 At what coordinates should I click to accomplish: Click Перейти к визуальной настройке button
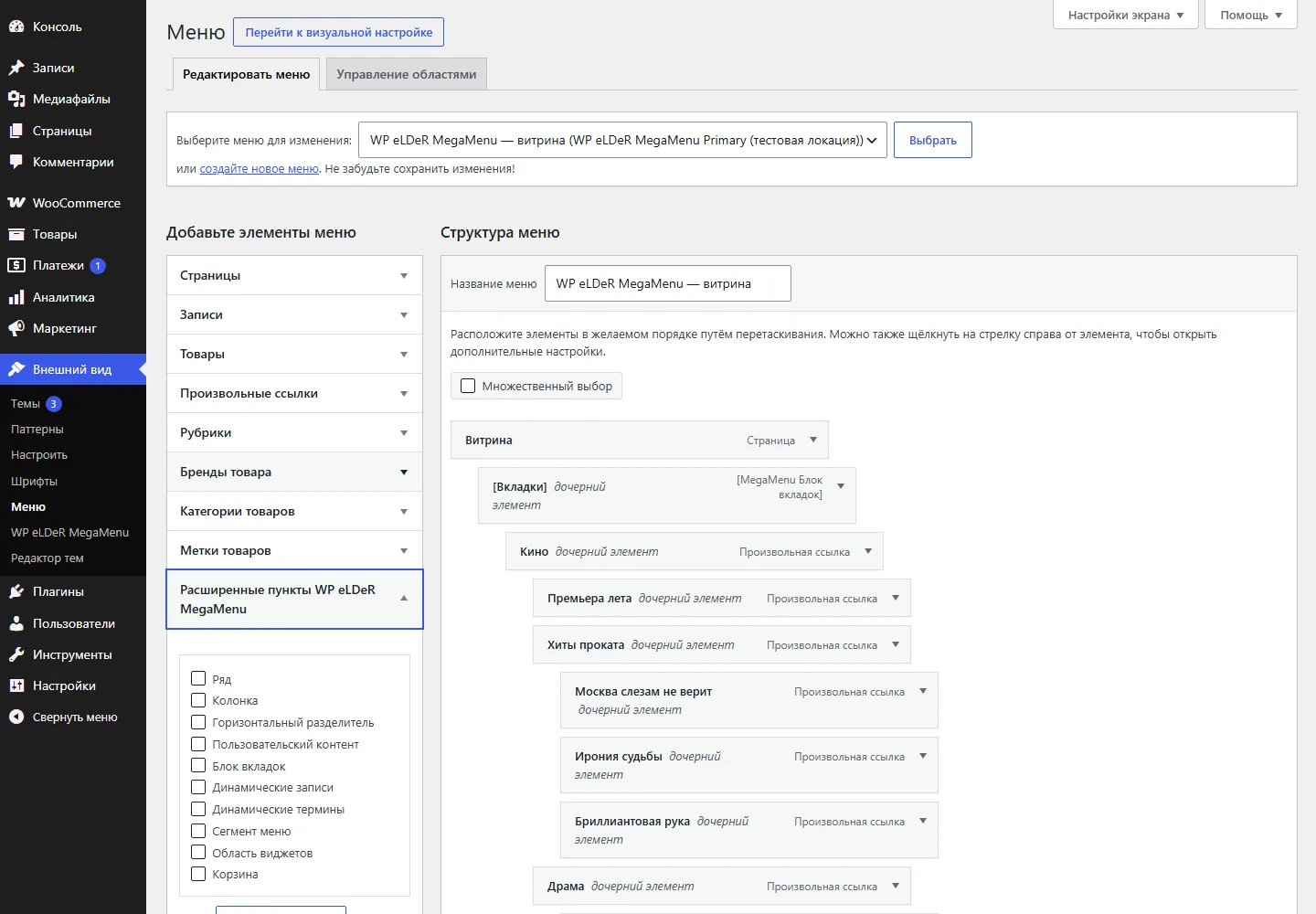click(x=339, y=32)
